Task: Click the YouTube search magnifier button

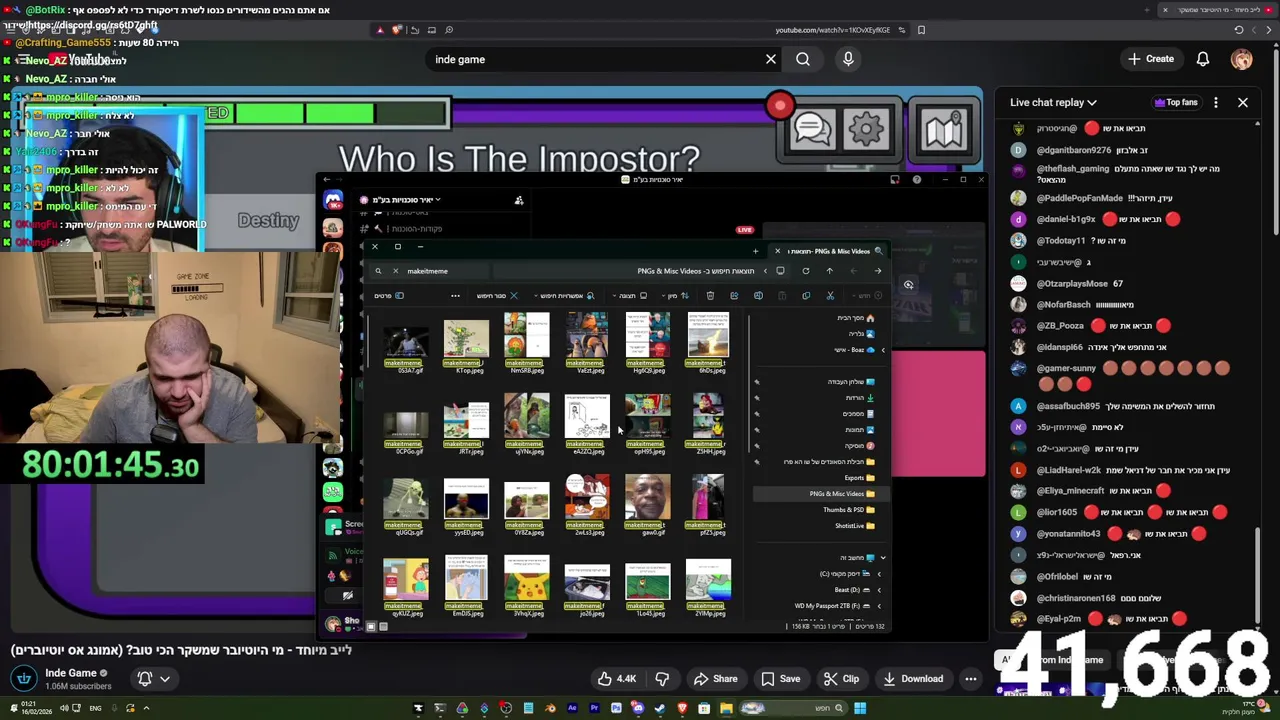Action: [803, 59]
